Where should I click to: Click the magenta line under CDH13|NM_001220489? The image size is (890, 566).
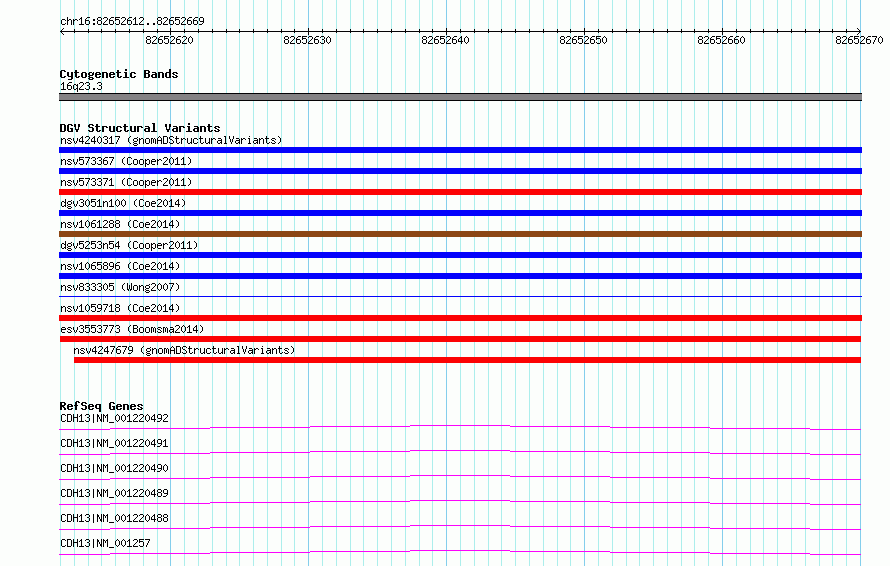click(460, 502)
